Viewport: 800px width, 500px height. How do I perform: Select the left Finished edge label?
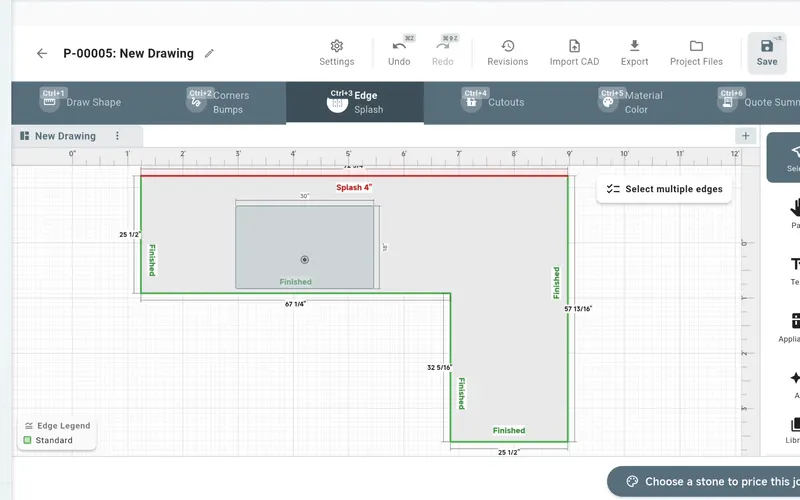point(152,260)
